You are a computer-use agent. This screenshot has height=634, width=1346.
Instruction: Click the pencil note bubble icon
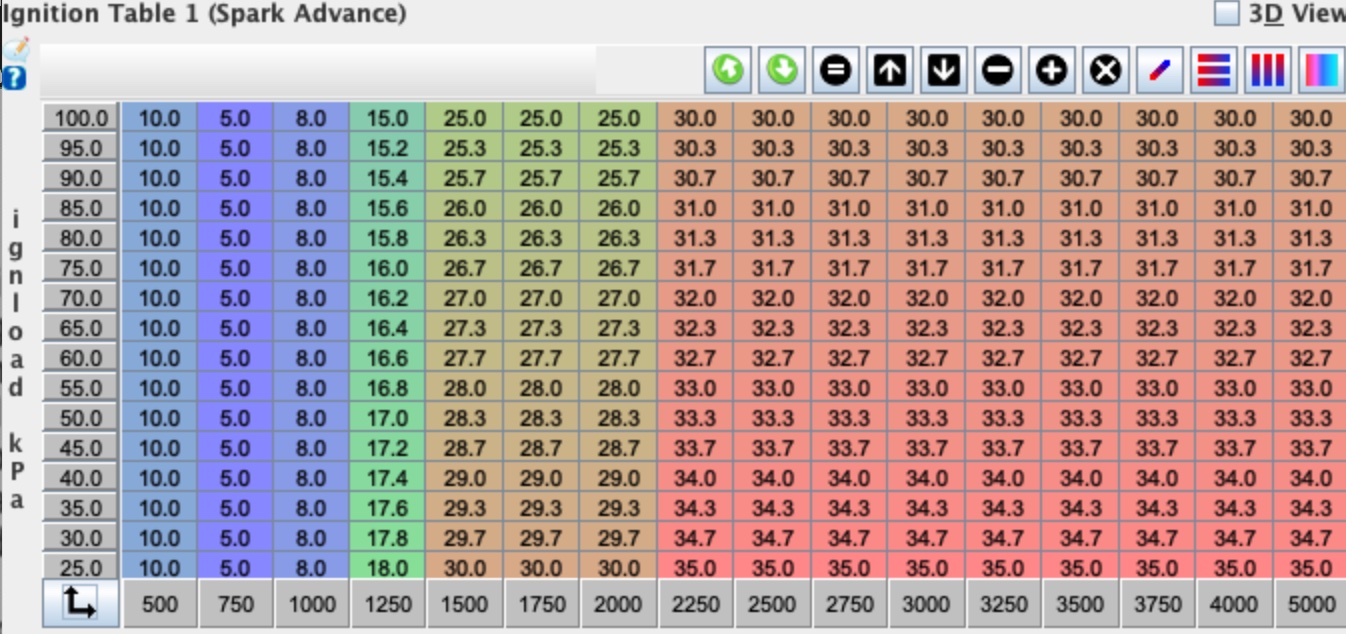tap(16, 50)
